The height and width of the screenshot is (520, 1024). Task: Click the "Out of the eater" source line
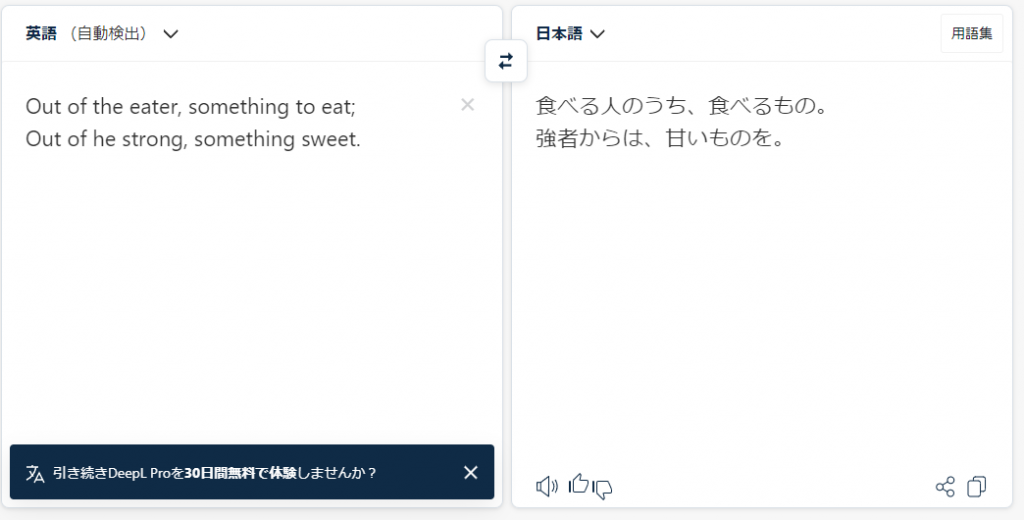(x=190, y=106)
